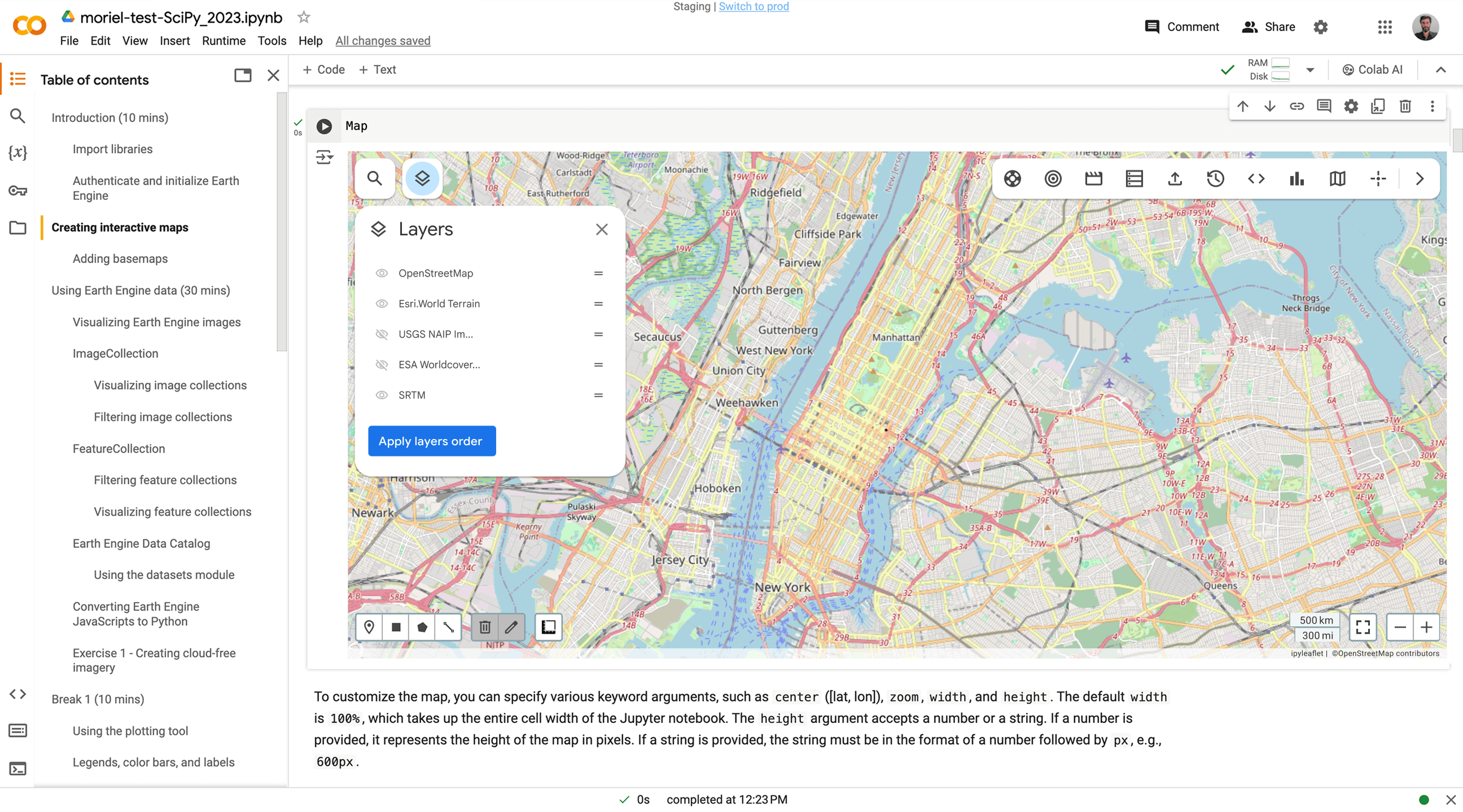Click the table of contents scrollbar
This screenshot has width=1463, height=812.
[281, 221]
